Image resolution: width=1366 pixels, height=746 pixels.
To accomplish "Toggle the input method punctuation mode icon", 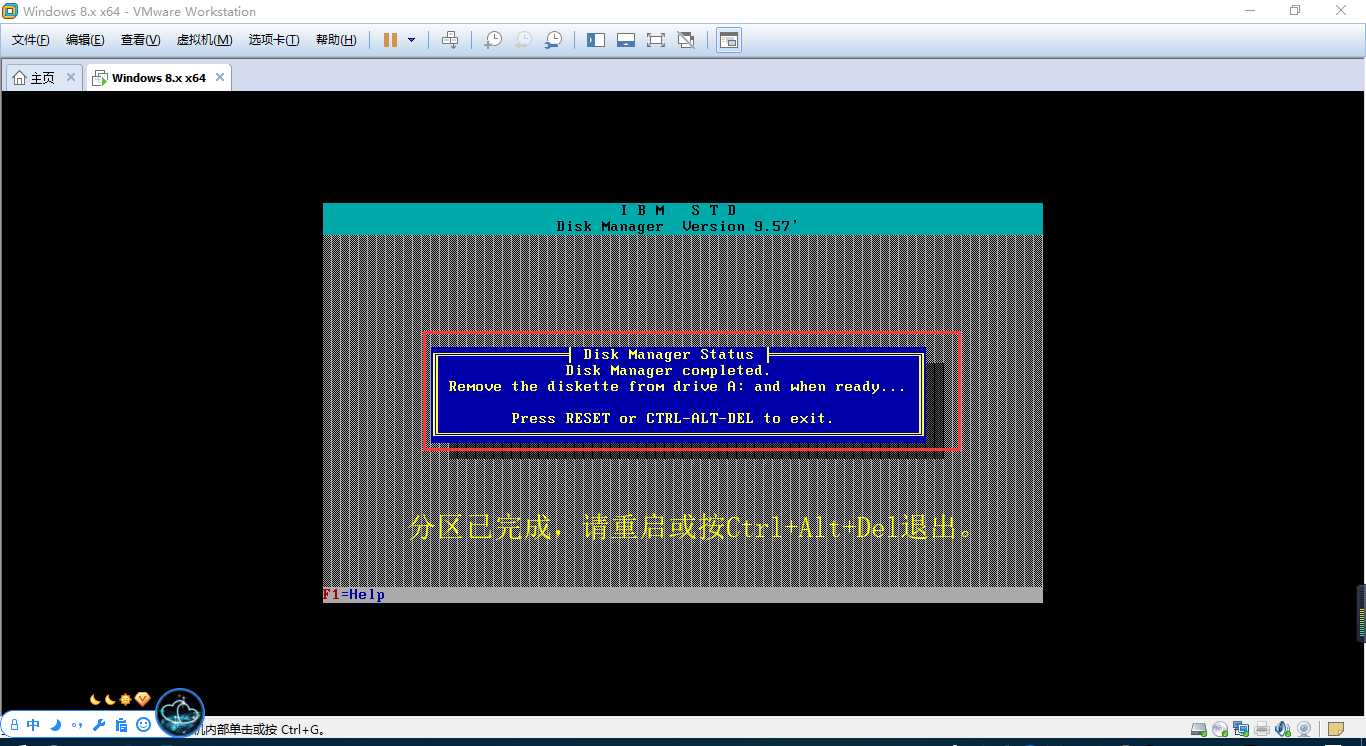I will pyautogui.click(x=77, y=725).
